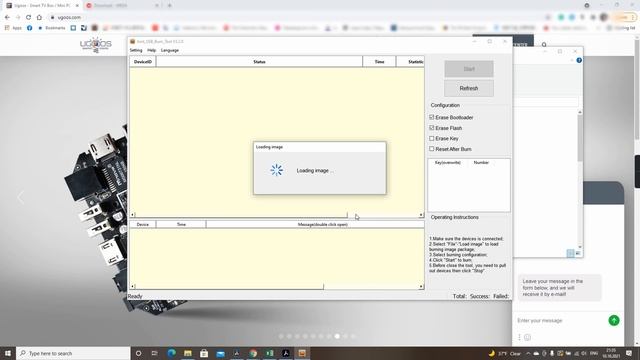Click the Status column header

(259, 62)
